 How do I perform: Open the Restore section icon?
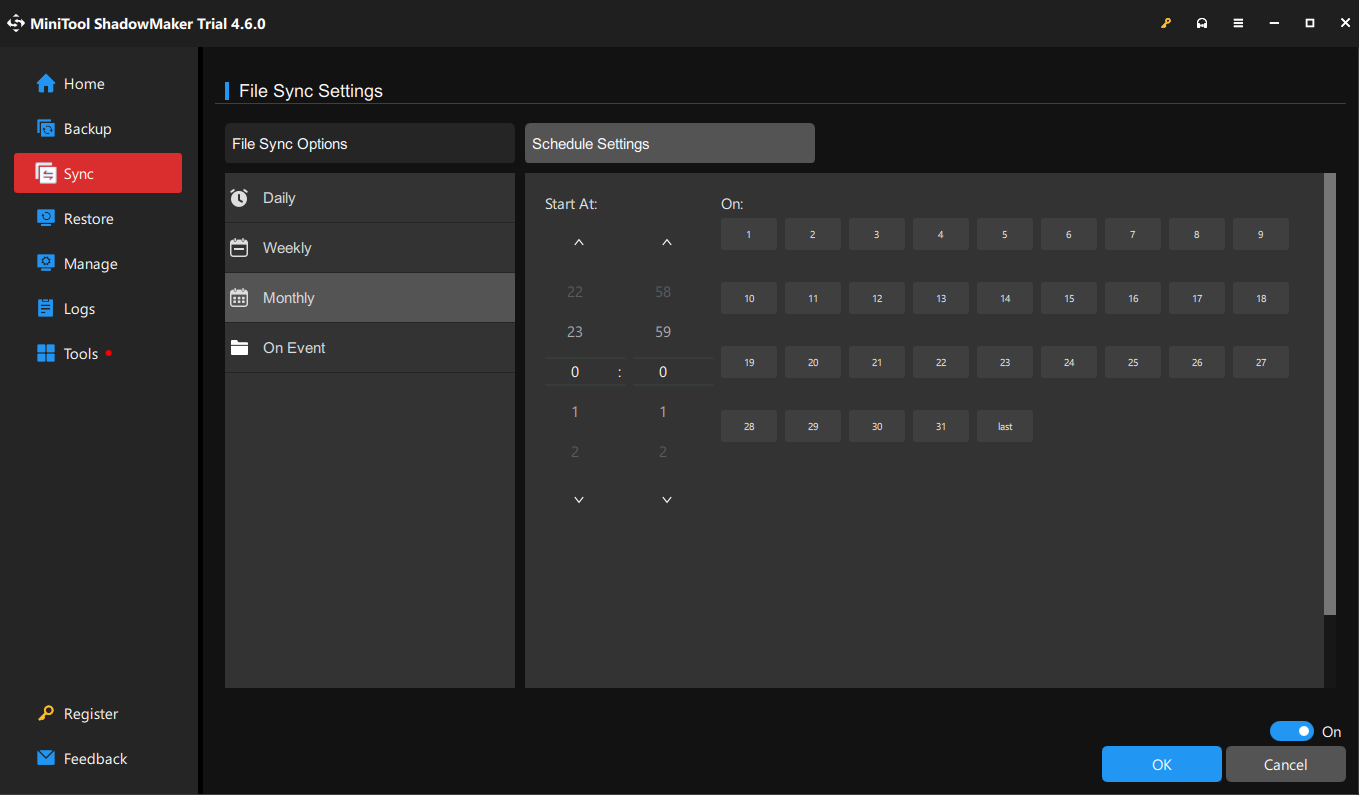click(46, 219)
